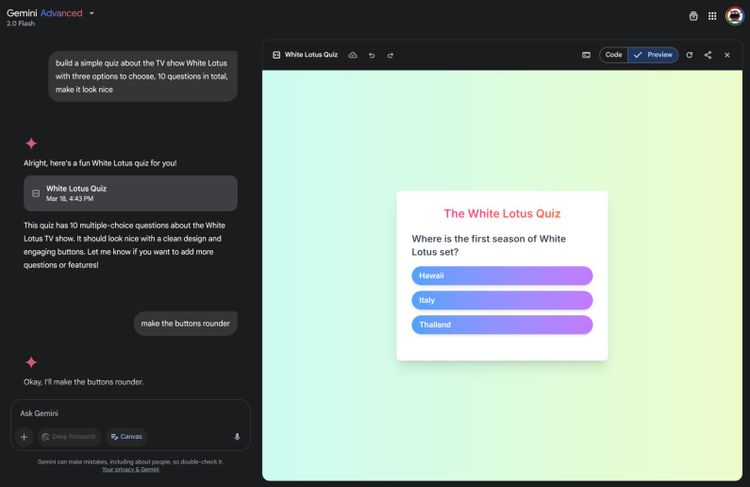Switch to the Preview view
The height and width of the screenshot is (487, 750).
point(653,55)
